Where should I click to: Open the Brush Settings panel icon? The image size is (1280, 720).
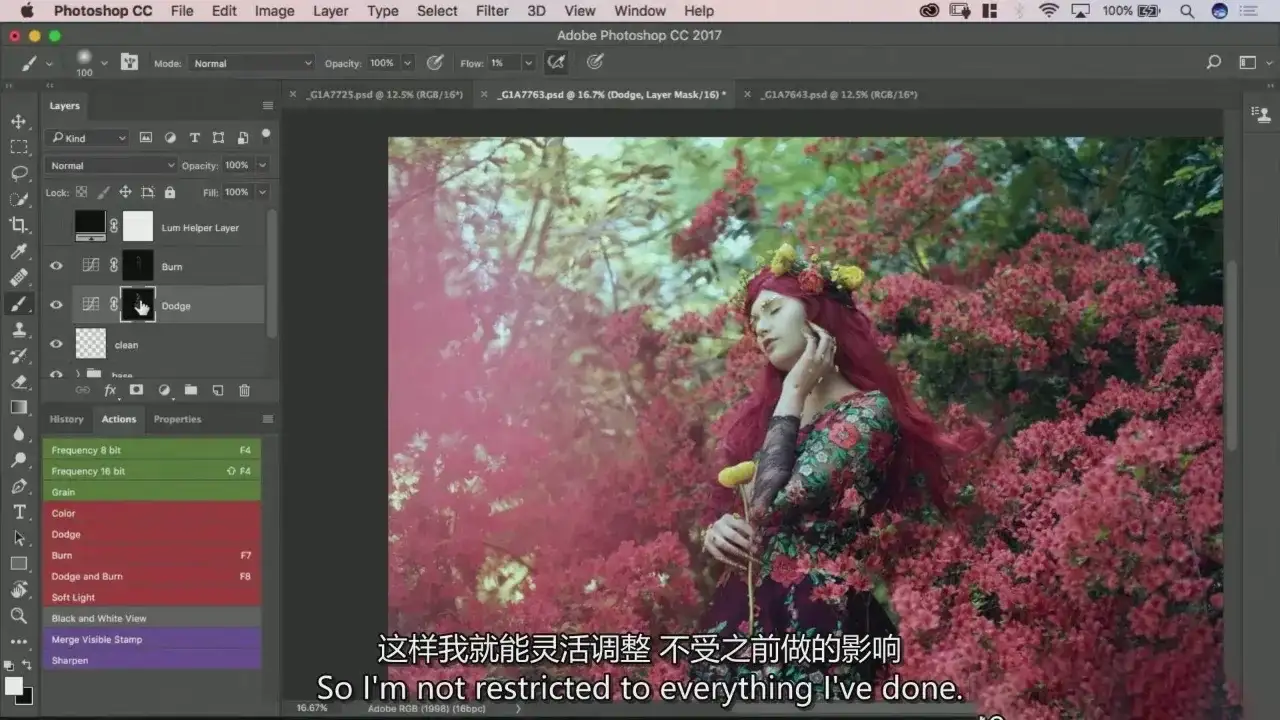click(129, 62)
